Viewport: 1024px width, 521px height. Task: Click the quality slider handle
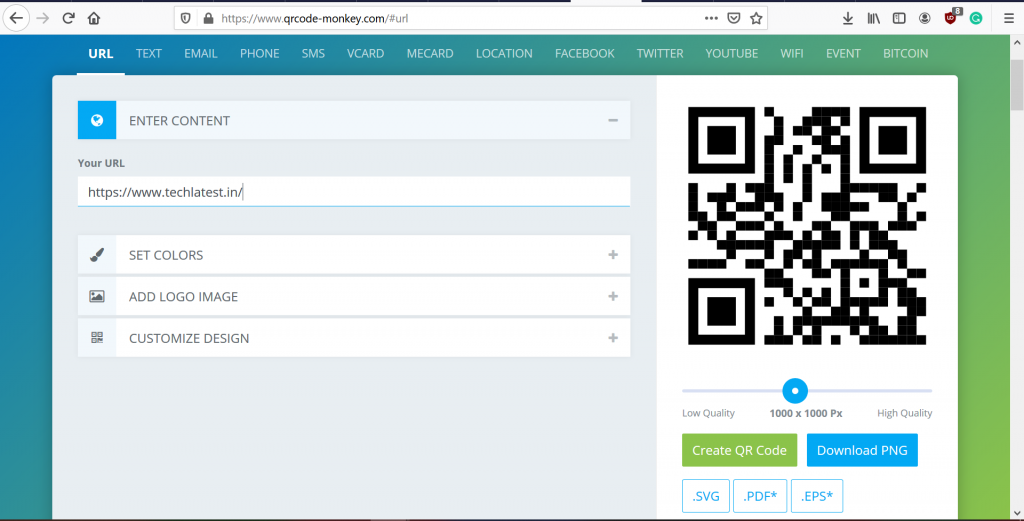[795, 390]
